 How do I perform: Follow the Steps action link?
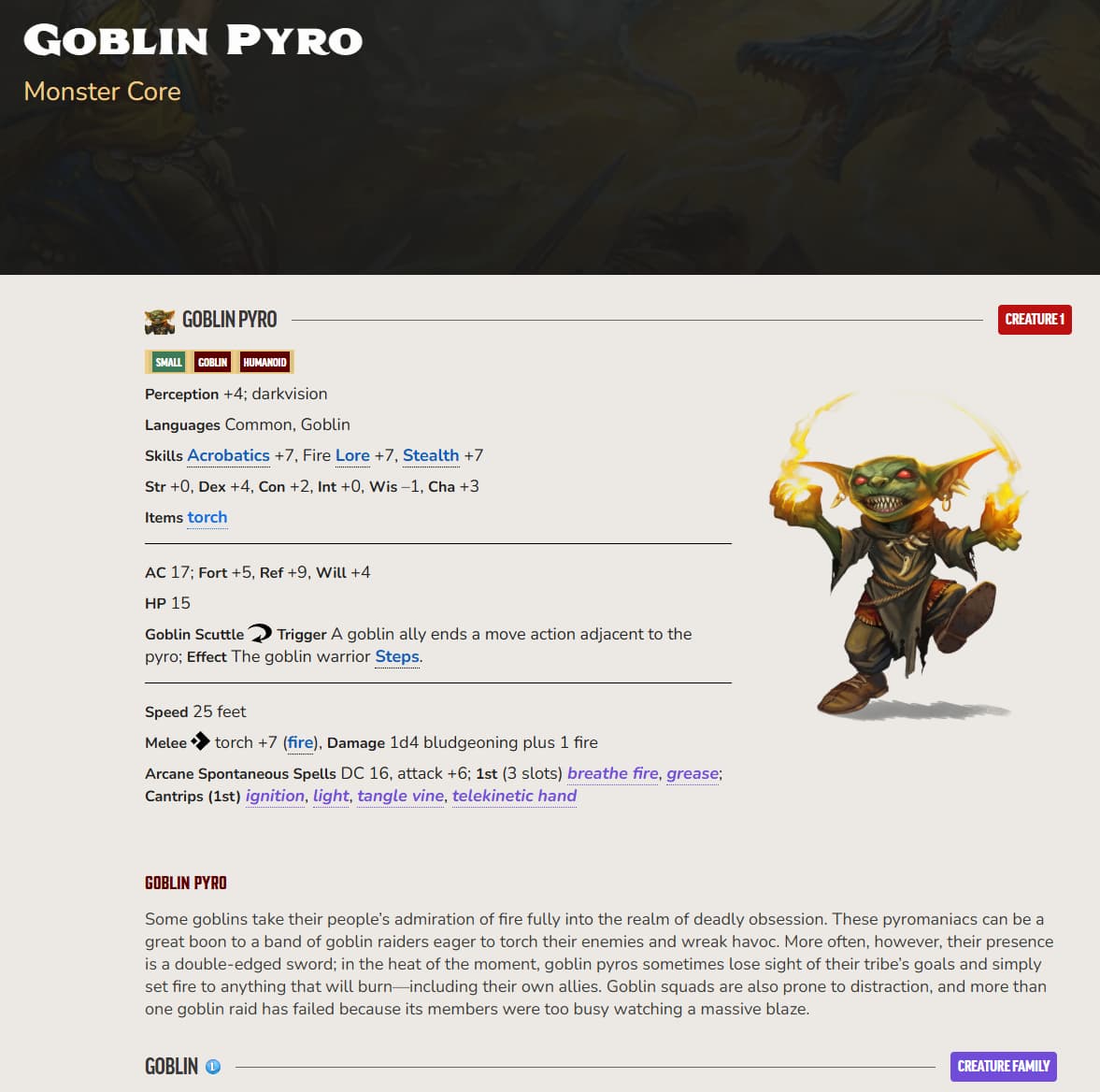[x=397, y=657]
